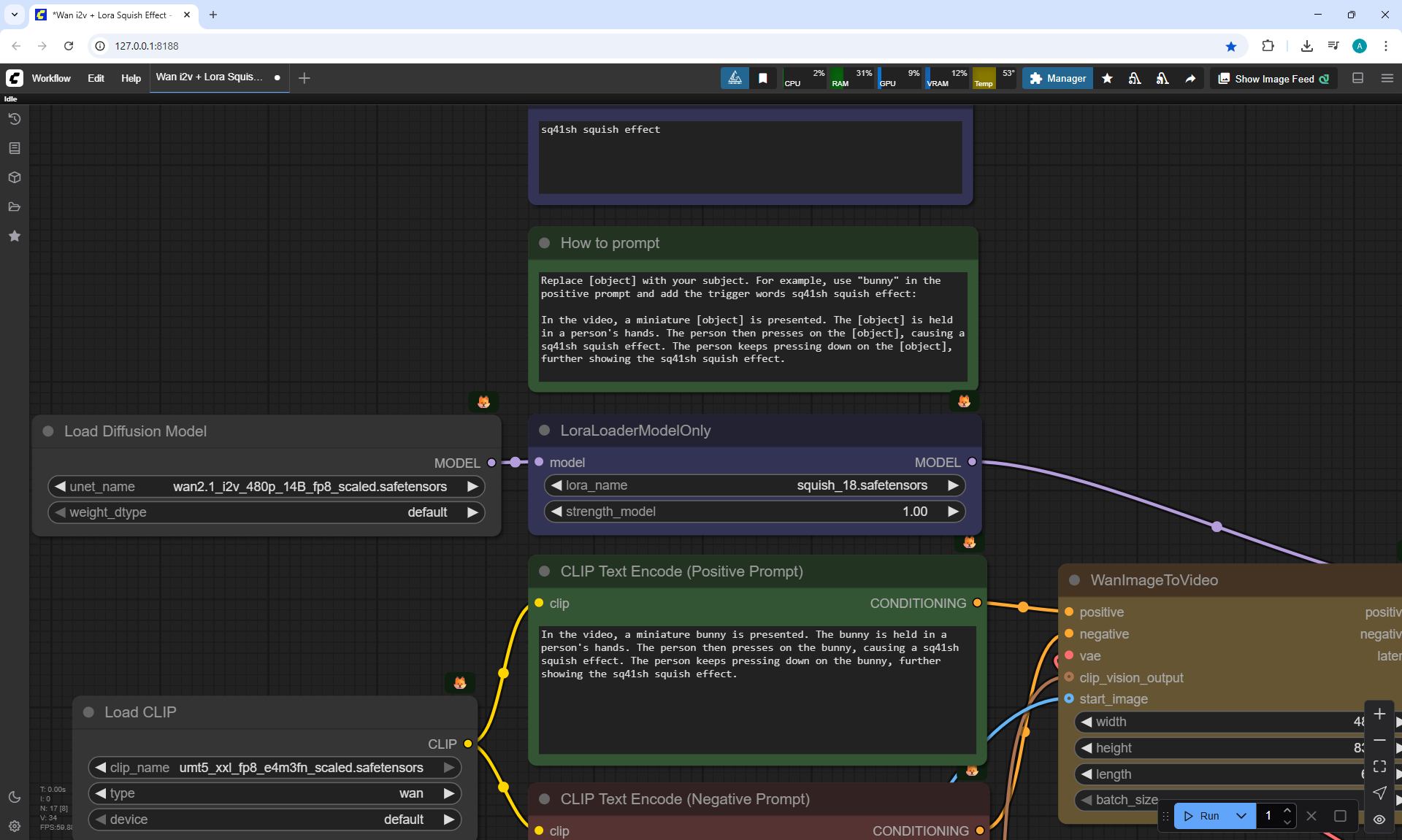Click the zoom in plus canvas icon

(1379, 714)
